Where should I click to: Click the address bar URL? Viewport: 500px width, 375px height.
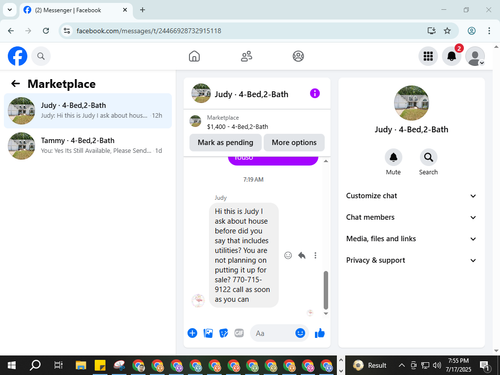tap(149, 31)
